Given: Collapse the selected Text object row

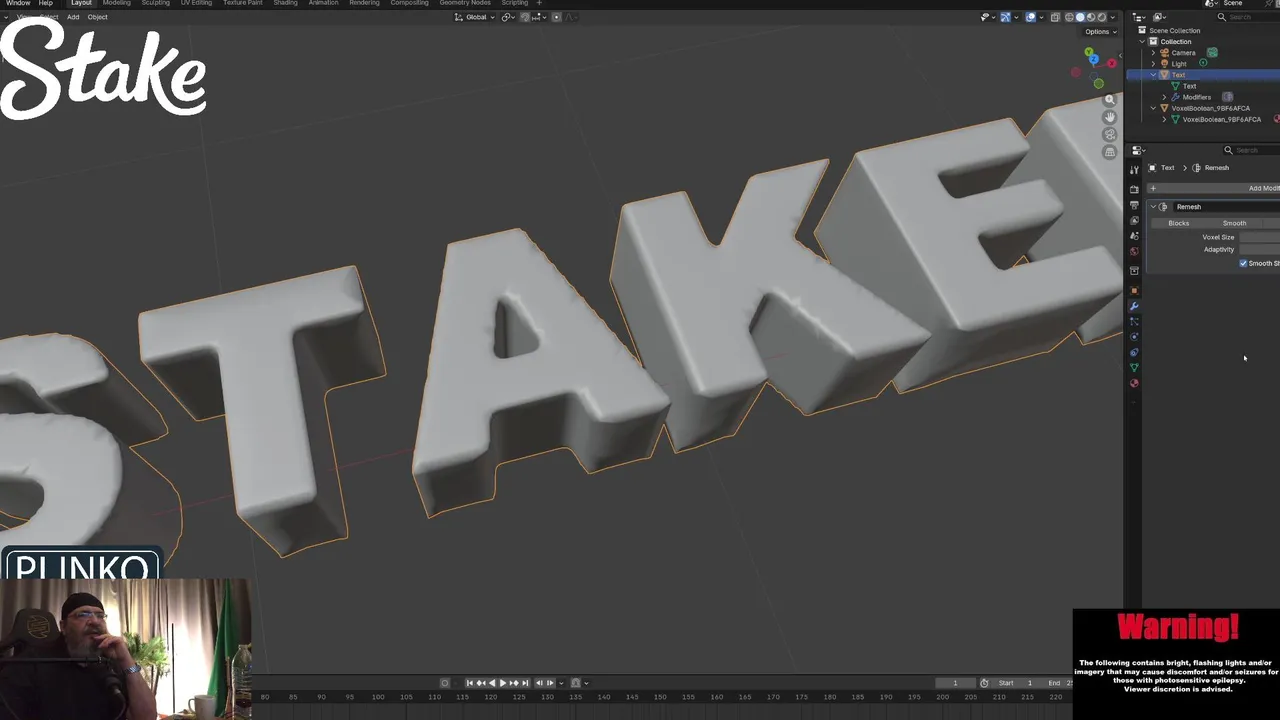Looking at the screenshot, I should 1153,75.
